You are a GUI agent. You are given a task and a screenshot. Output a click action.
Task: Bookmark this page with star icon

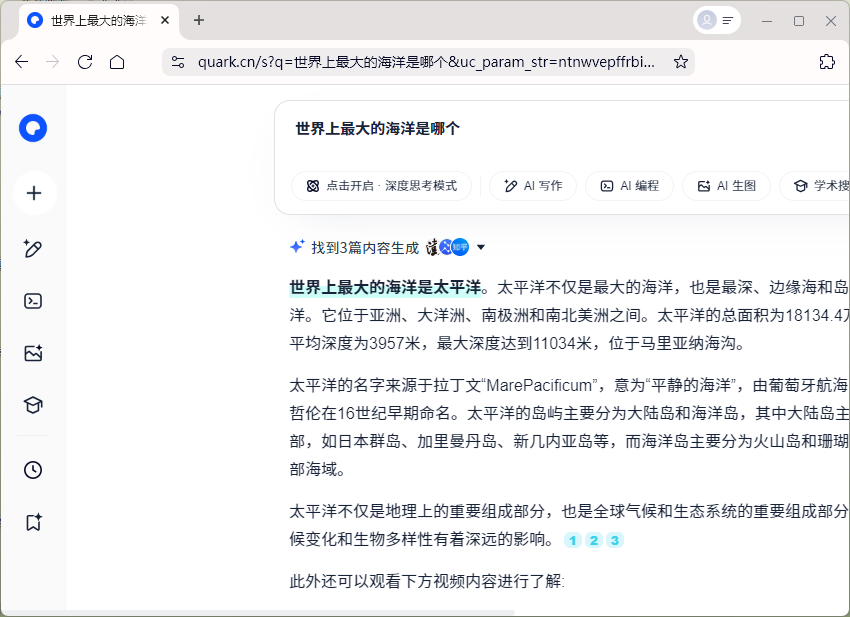point(681,62)
